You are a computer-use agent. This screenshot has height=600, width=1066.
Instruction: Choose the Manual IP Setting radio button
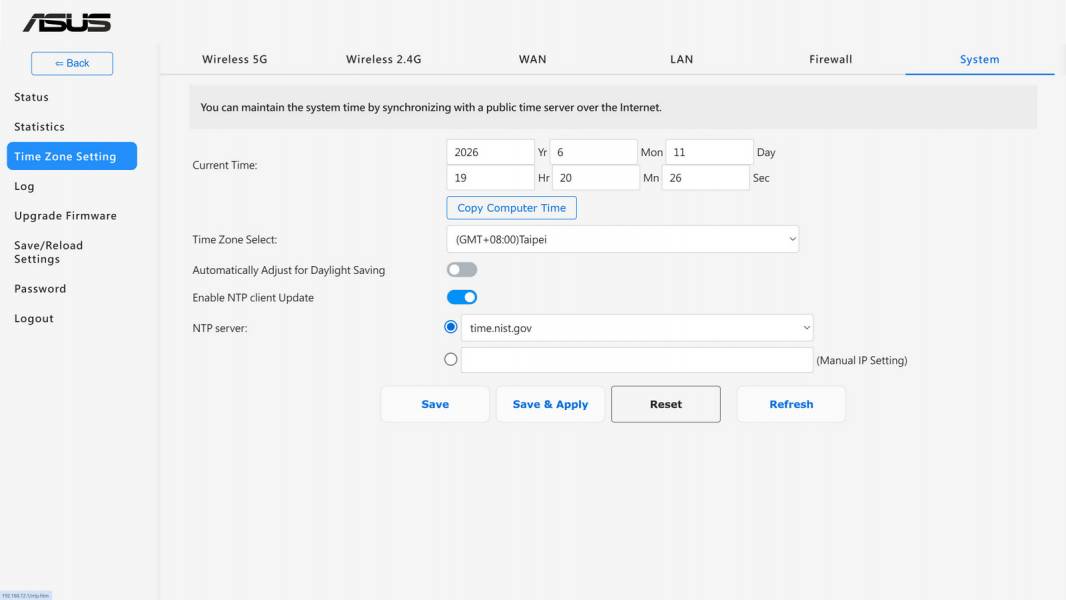tap(451, 359)
